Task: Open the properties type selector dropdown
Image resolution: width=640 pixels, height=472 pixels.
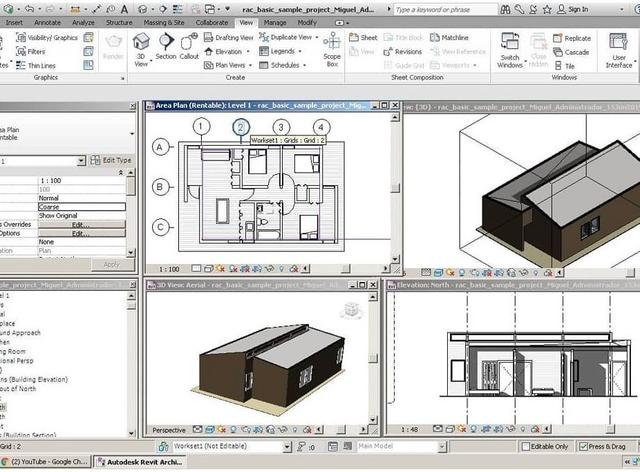Action: tap(132, 134)
